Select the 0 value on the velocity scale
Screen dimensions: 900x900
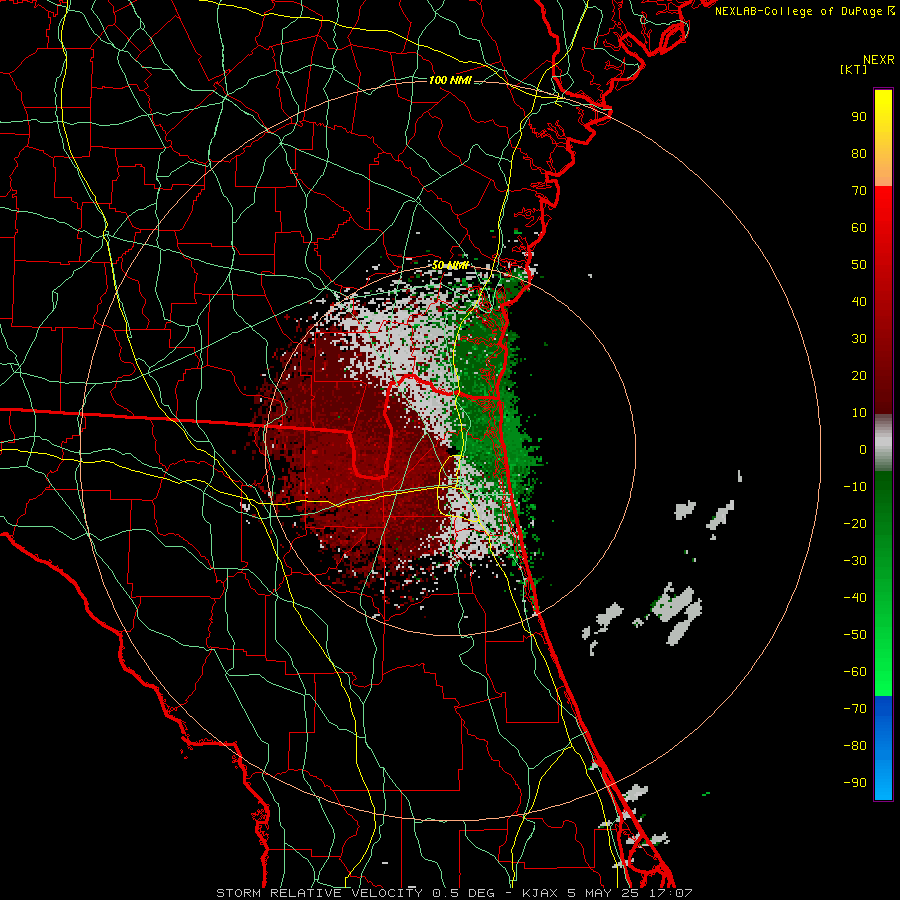[x=863, y=449]
